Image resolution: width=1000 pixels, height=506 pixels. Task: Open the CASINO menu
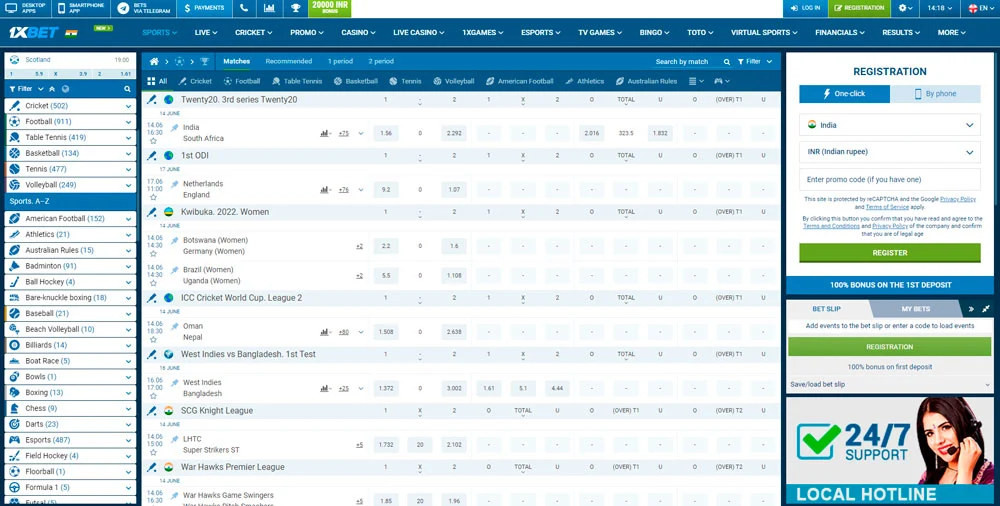pyautogui.click(x=358, y=33)
